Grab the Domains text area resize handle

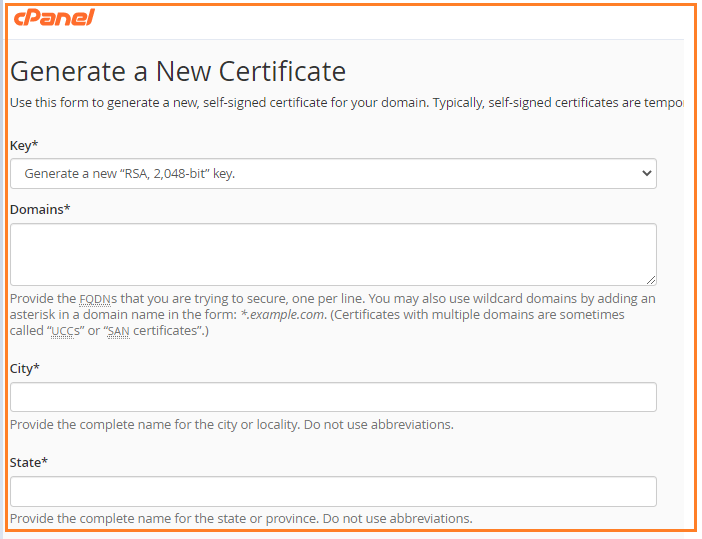(x=651, y=280)
